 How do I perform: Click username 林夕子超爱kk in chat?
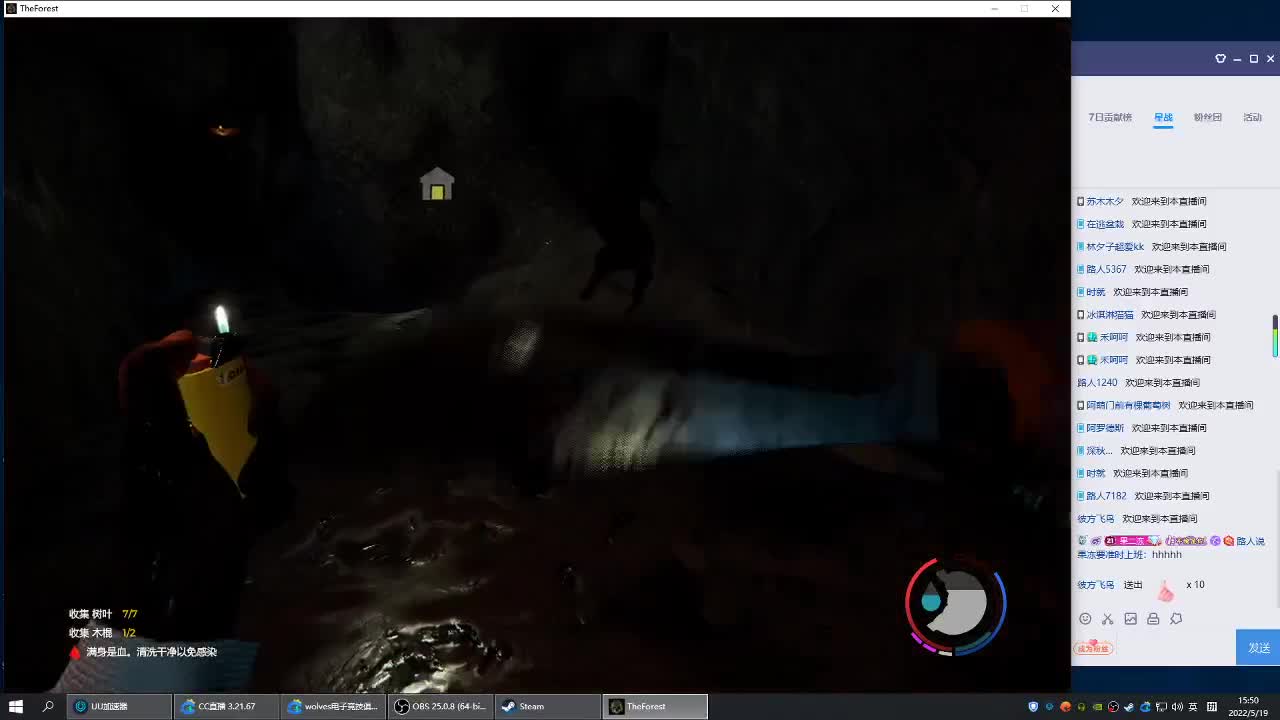tap(1115, 247)
